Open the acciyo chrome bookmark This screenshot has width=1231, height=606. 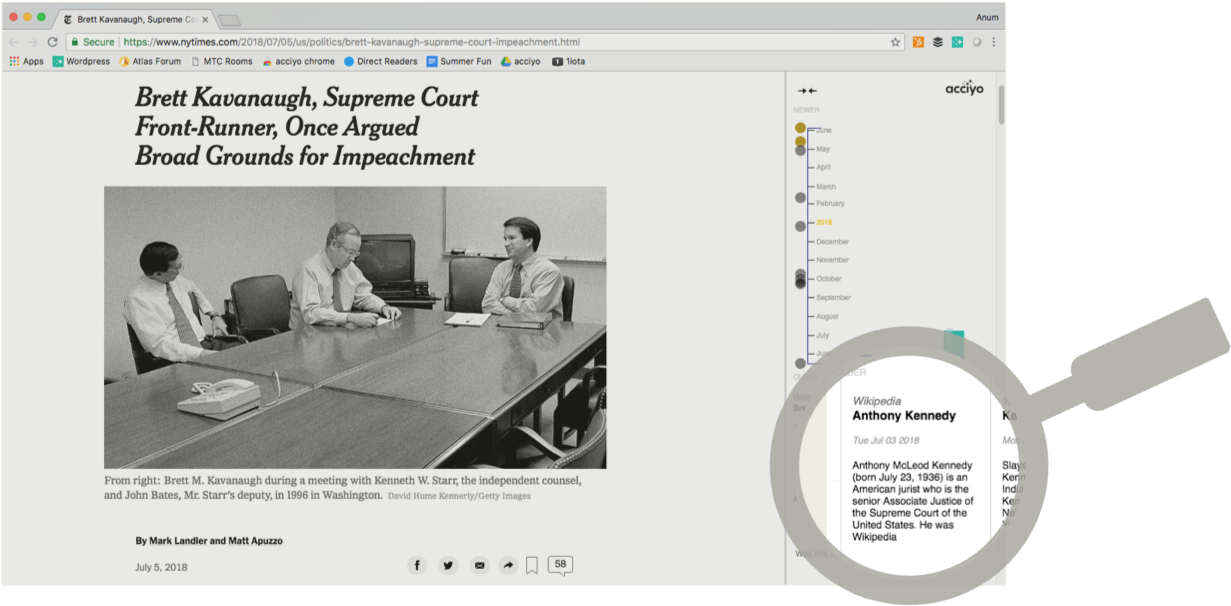pos(298,61)
